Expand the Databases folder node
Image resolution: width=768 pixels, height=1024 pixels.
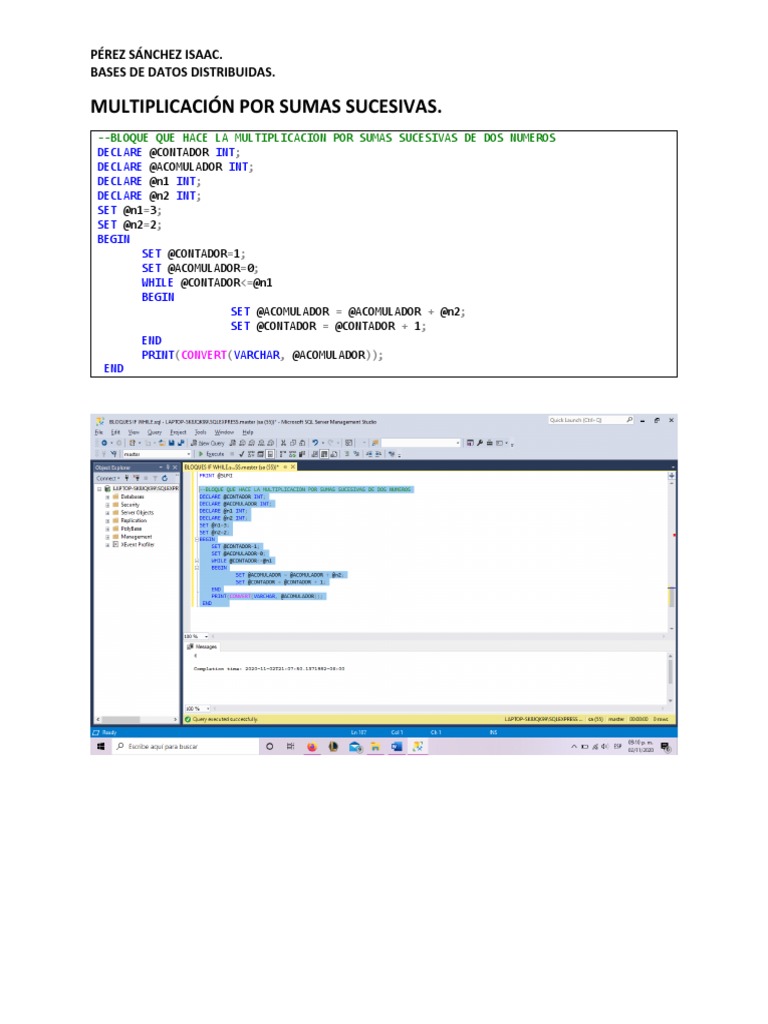(x=107, y=497)
